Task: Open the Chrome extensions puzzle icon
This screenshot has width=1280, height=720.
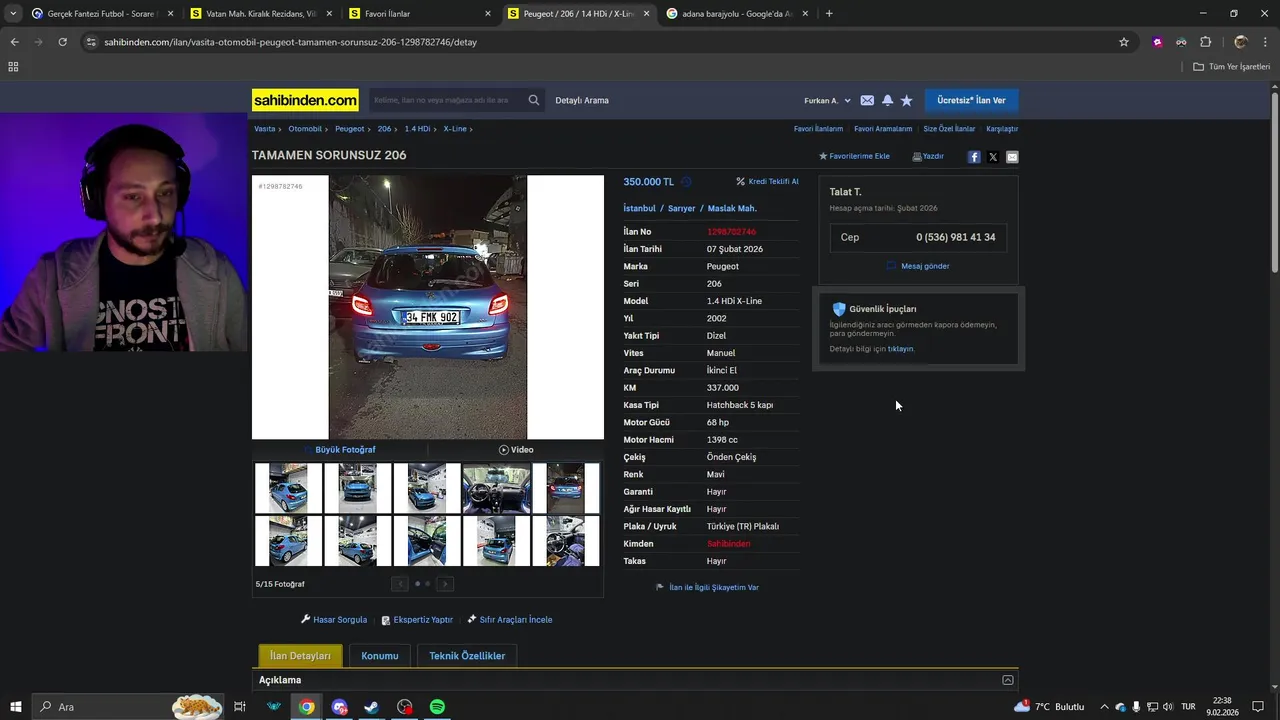Action: [x=1205, y=42]
